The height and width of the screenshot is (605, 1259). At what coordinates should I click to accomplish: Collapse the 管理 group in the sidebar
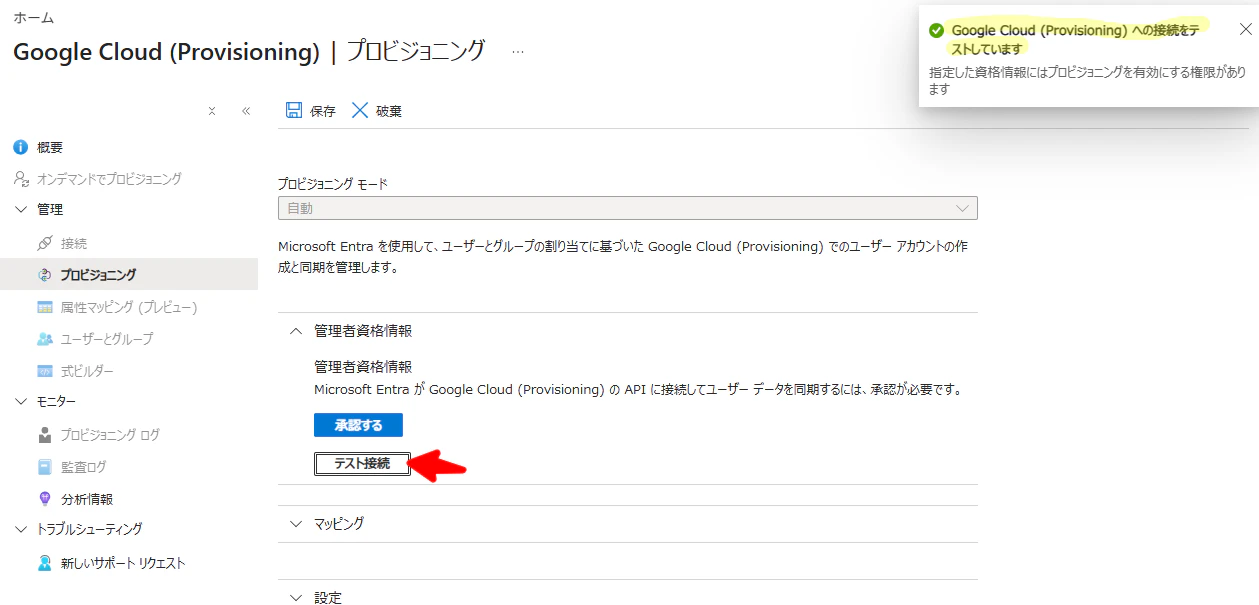[21, 210]
